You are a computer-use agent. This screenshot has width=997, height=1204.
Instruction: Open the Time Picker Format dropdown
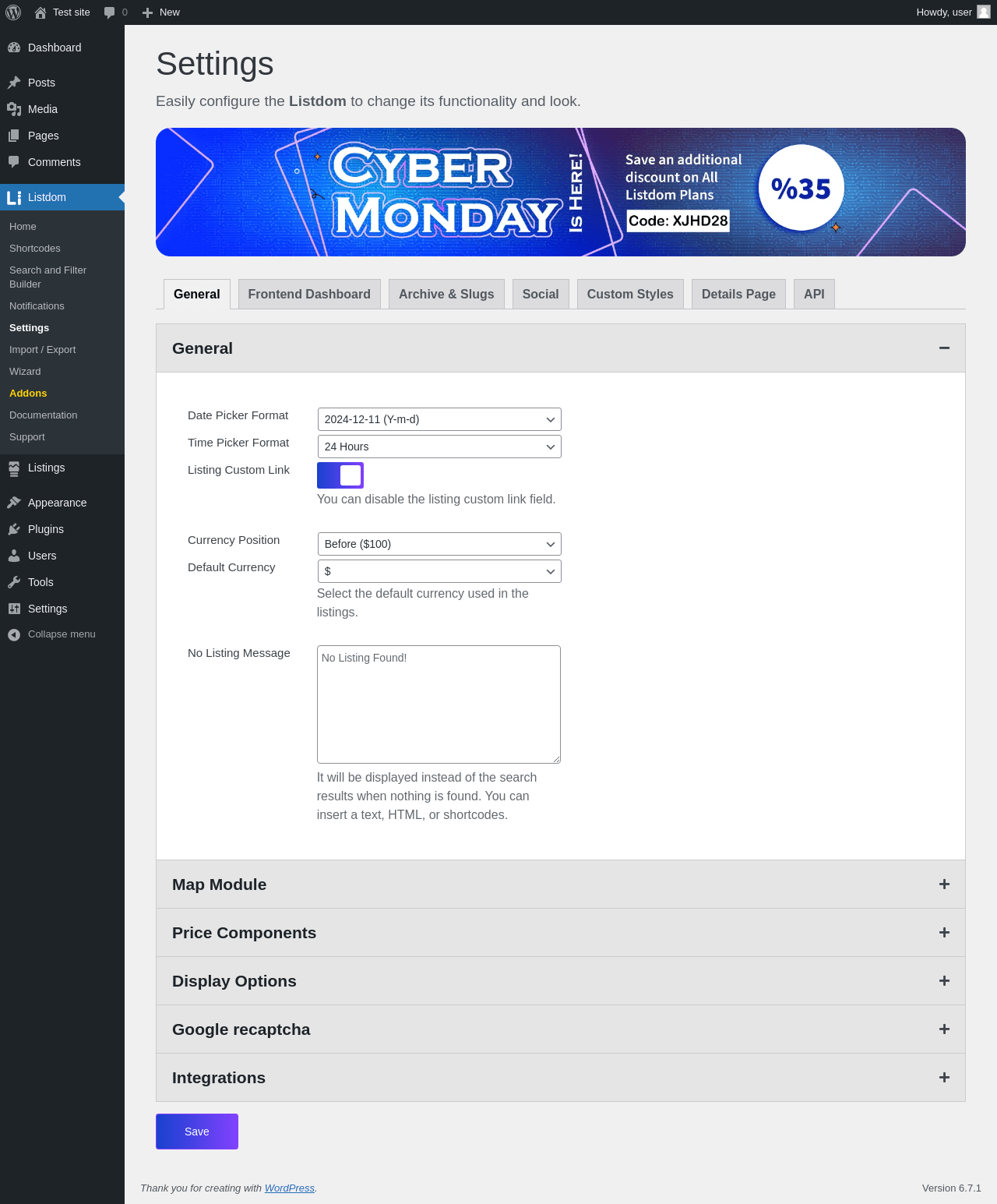click(x=439, y=447)
